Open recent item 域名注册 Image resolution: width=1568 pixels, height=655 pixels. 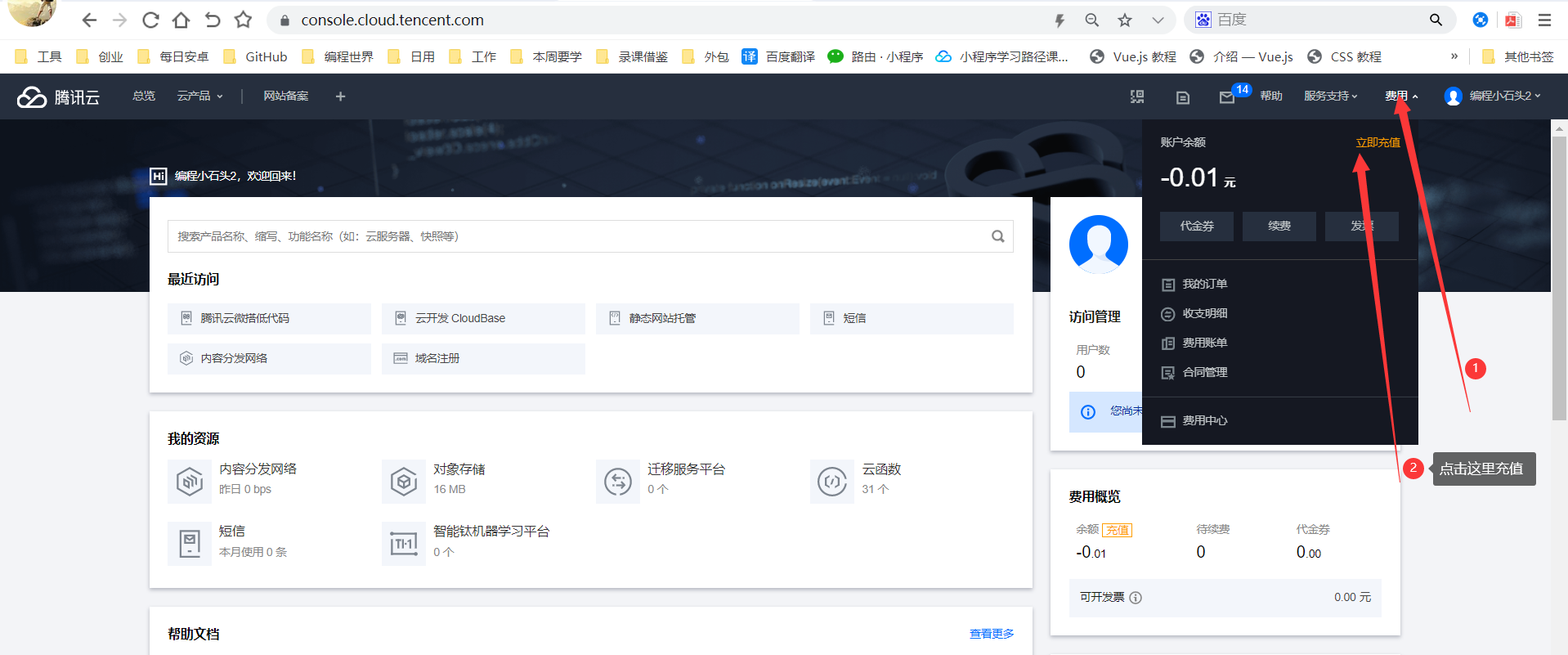click(x=483, y=358)
